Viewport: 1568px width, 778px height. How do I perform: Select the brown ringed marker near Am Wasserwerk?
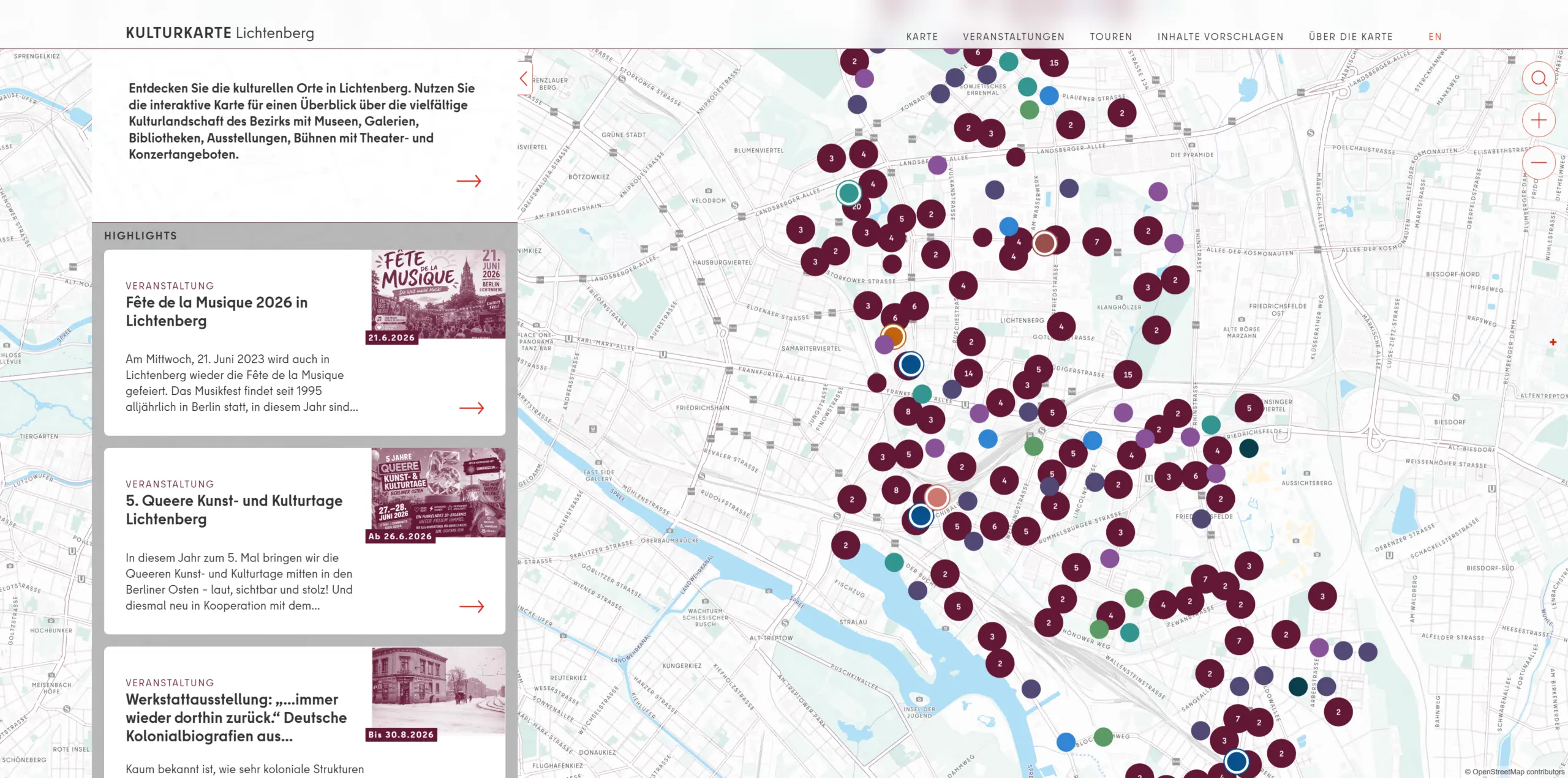[1044, 243]
